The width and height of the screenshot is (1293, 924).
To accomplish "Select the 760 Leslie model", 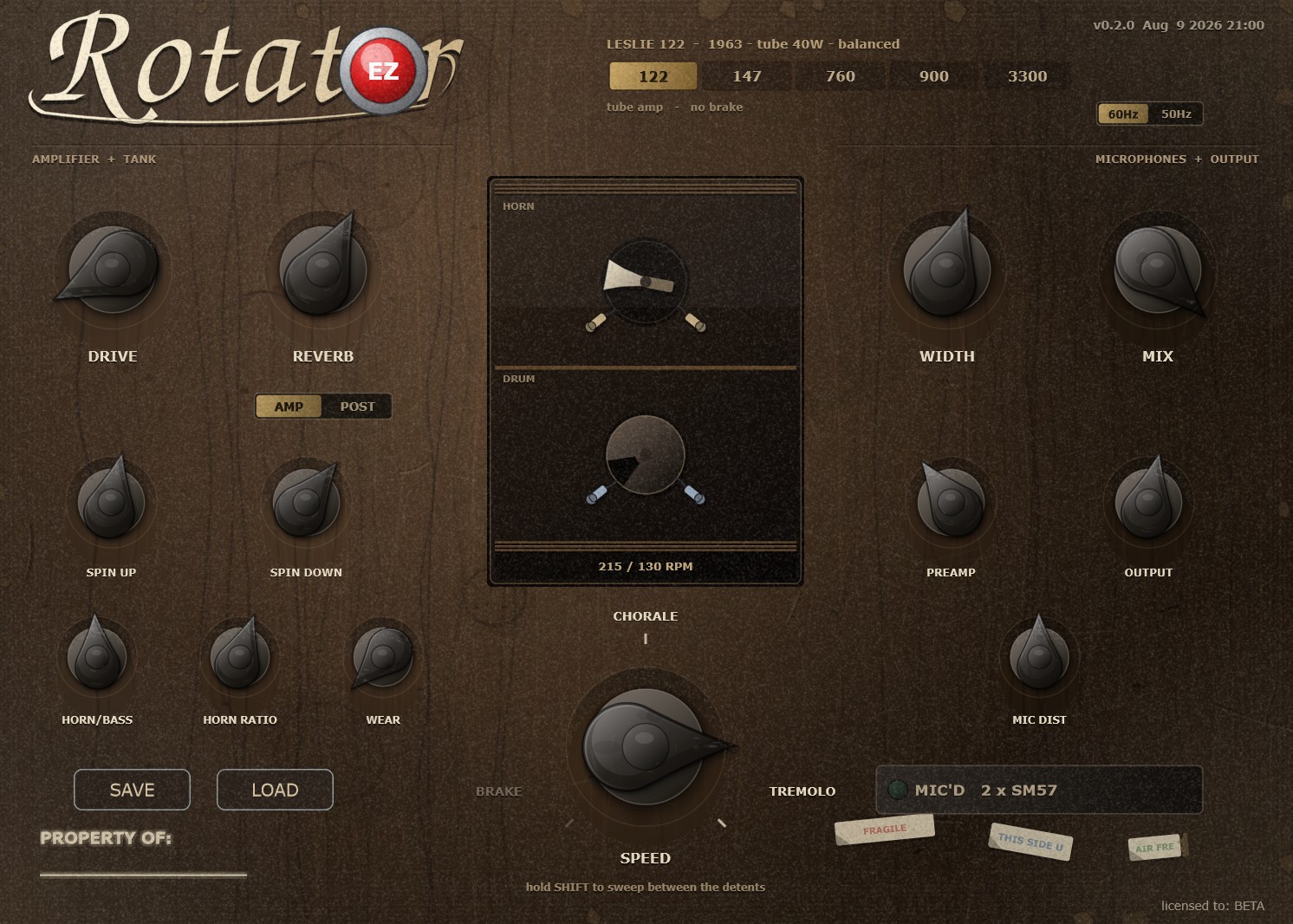I will click(841, 76).
